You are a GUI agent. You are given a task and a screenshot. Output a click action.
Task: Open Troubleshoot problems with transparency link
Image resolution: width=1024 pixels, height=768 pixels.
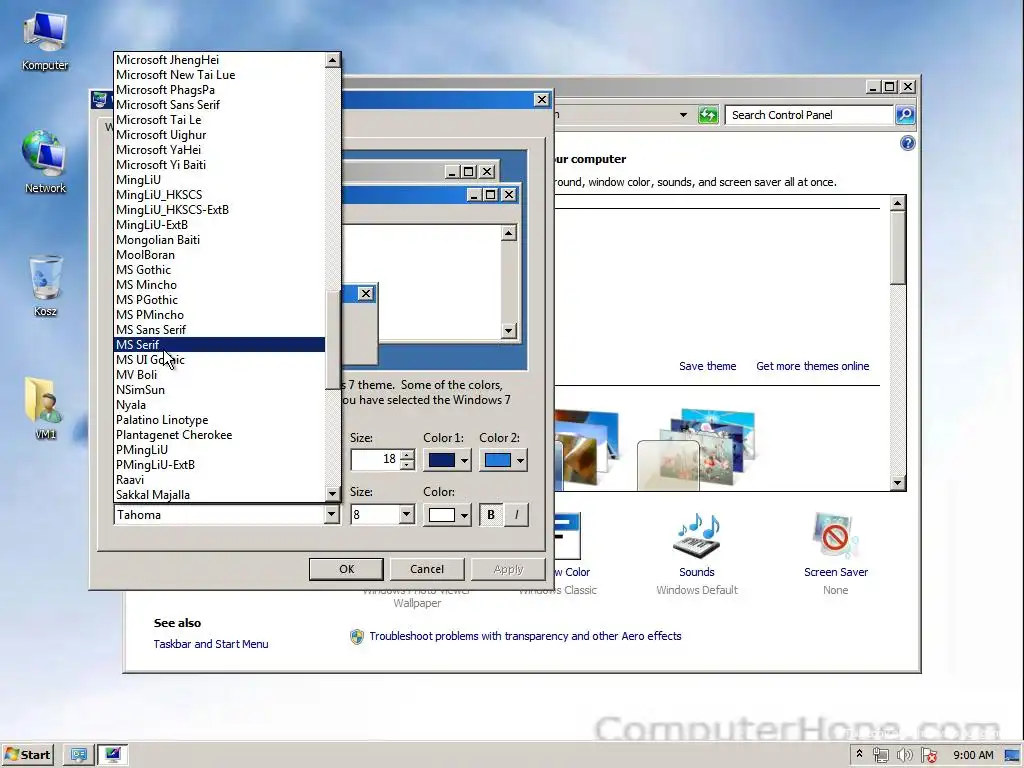[x=525, y=636]
